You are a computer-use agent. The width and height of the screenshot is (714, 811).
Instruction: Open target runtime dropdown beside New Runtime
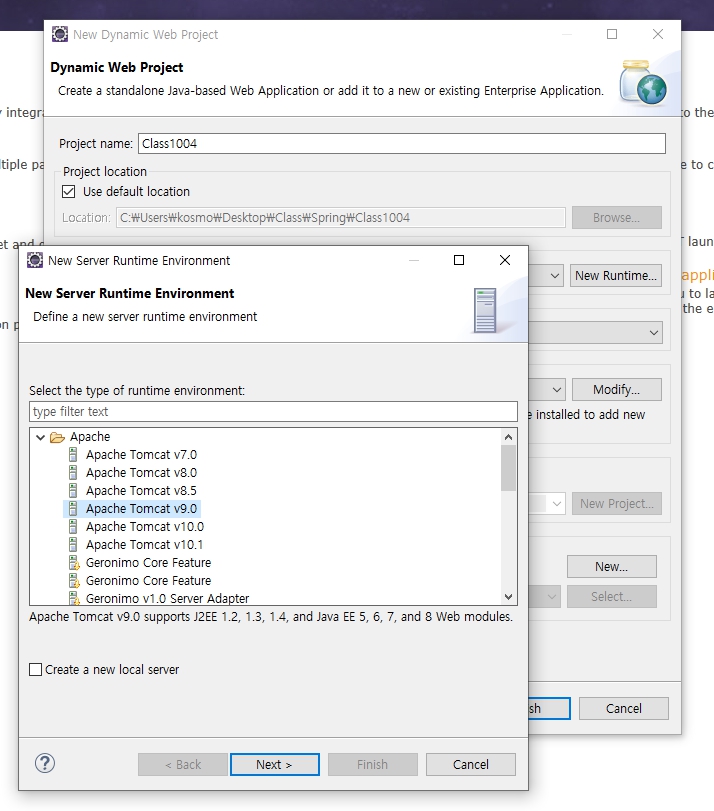[554, 276]
